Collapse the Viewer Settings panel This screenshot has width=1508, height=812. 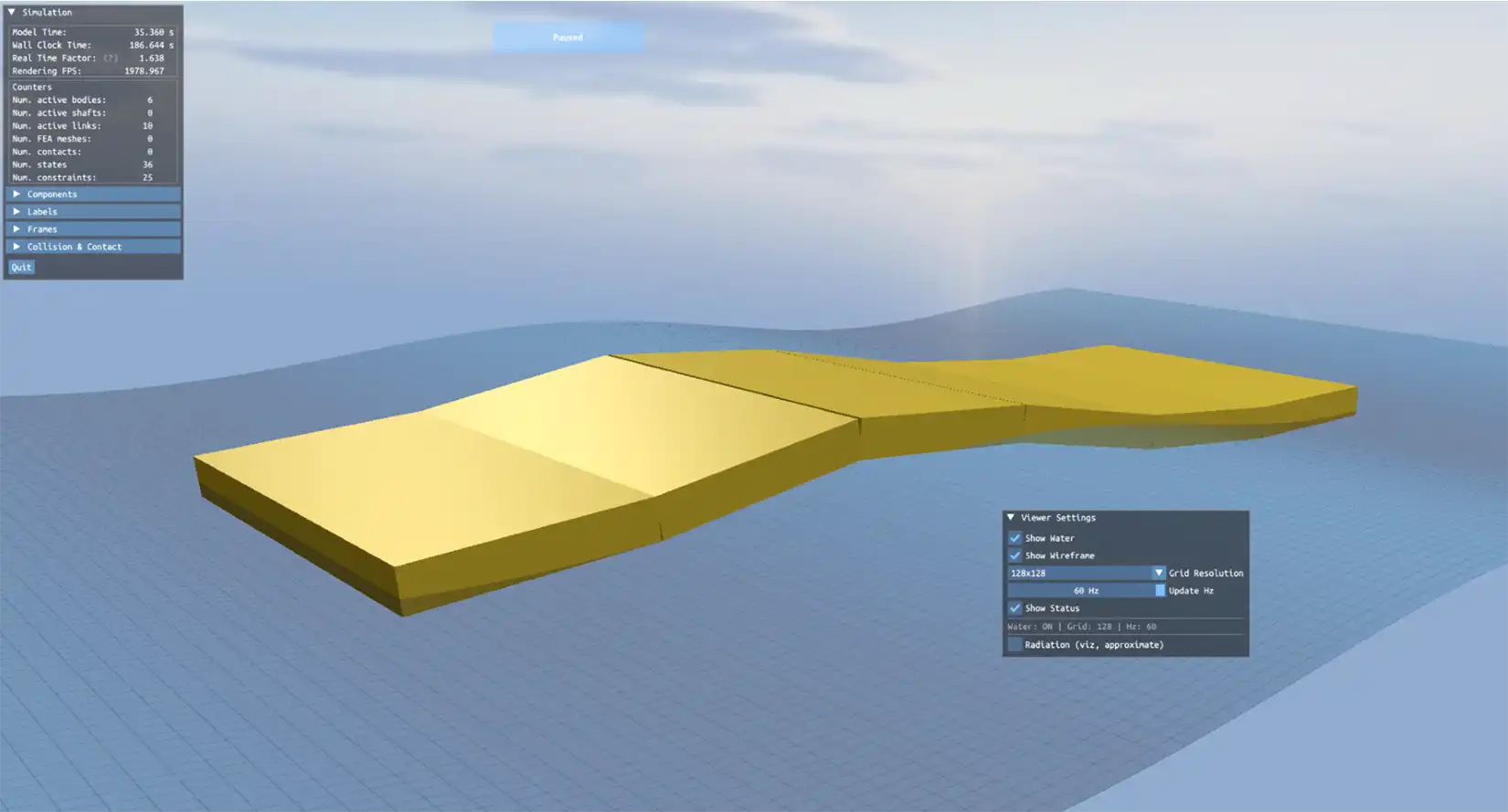[x=1011, y=518]
